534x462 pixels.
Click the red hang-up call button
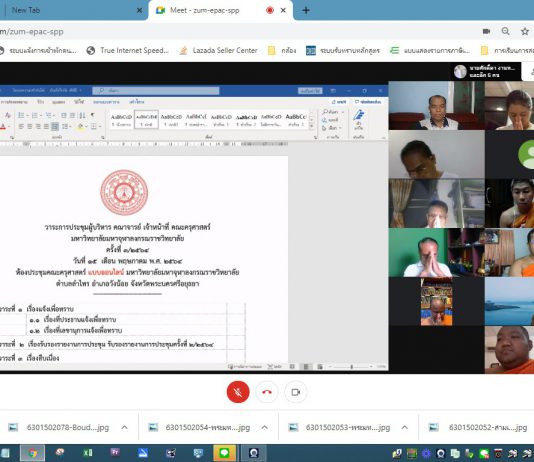(267, 392)
